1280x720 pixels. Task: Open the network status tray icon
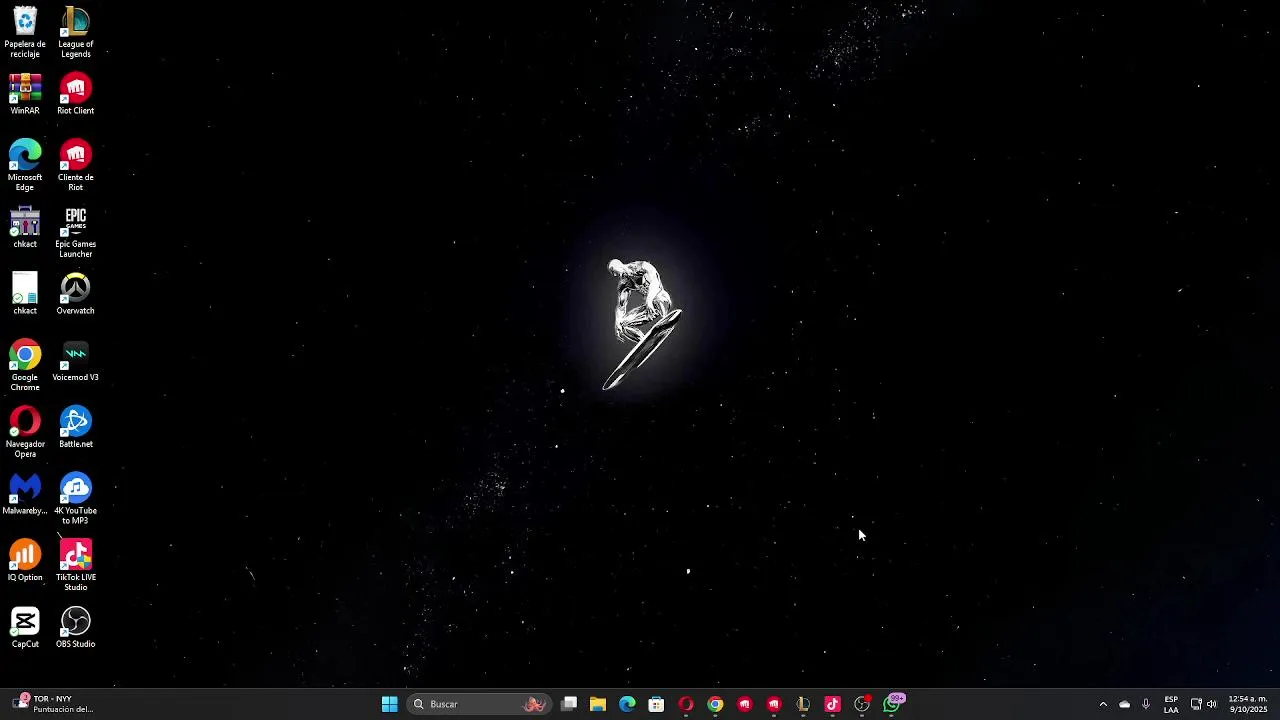click(x=1195, y=704)
